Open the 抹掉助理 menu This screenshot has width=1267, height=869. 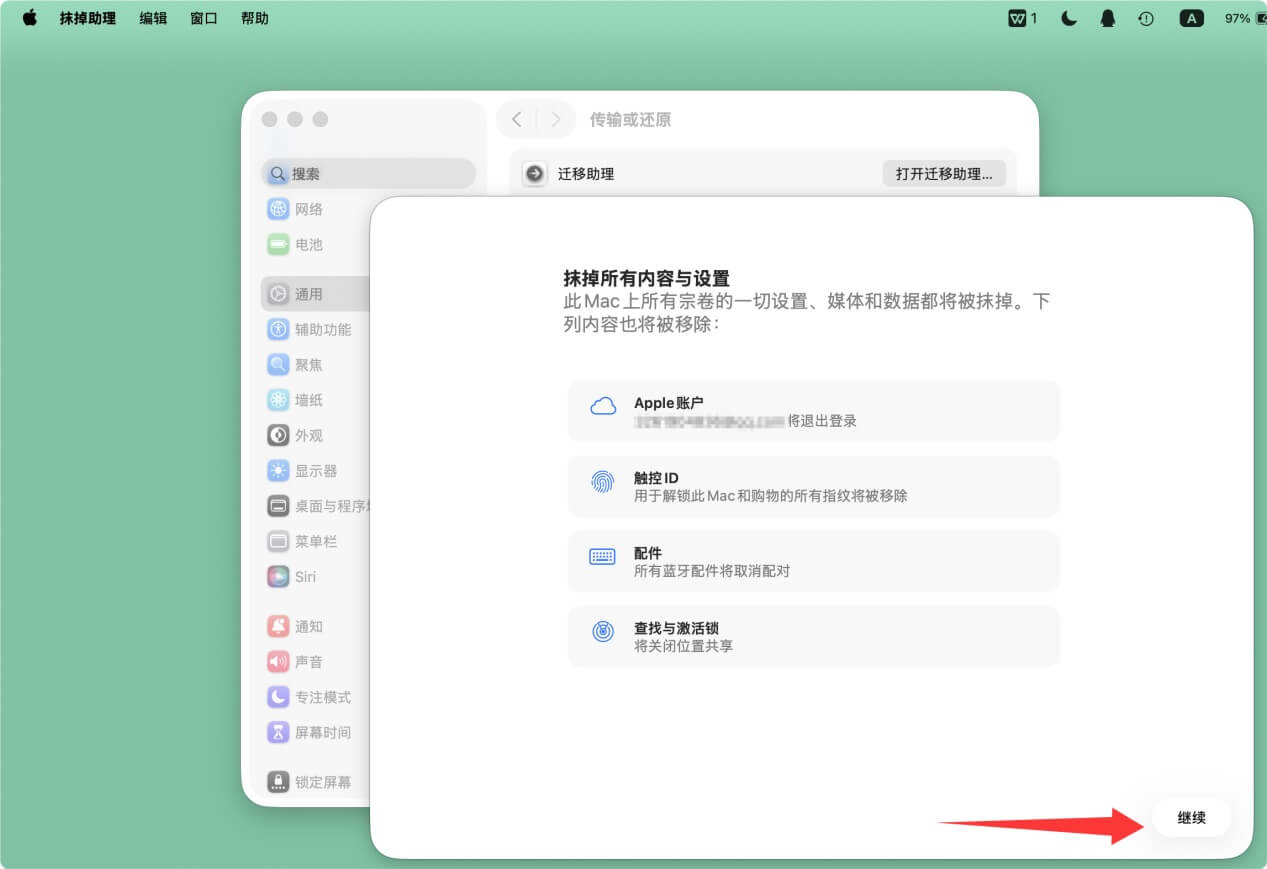point(90,17)
